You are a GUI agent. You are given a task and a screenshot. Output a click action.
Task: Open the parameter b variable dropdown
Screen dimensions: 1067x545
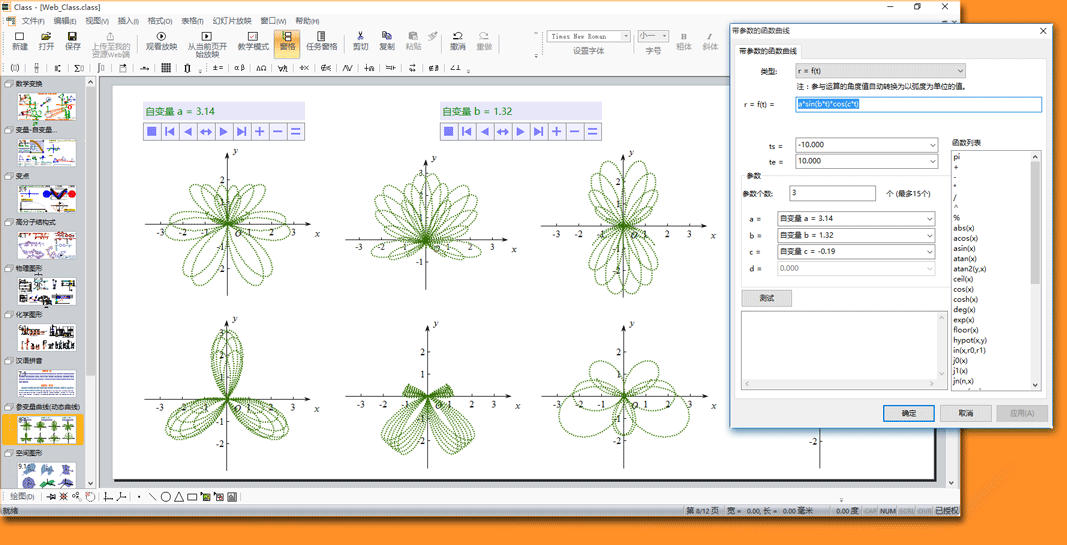[x=928, y=235]
